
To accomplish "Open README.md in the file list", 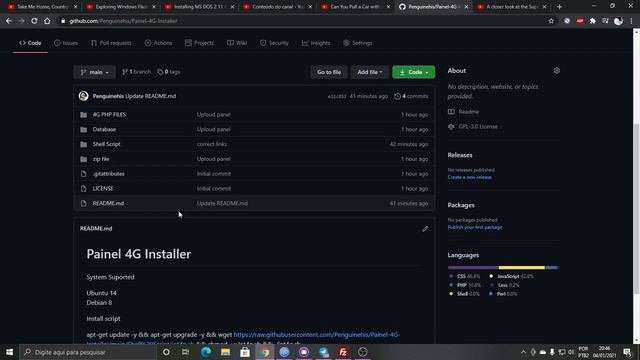I will [x=108, y=203].
